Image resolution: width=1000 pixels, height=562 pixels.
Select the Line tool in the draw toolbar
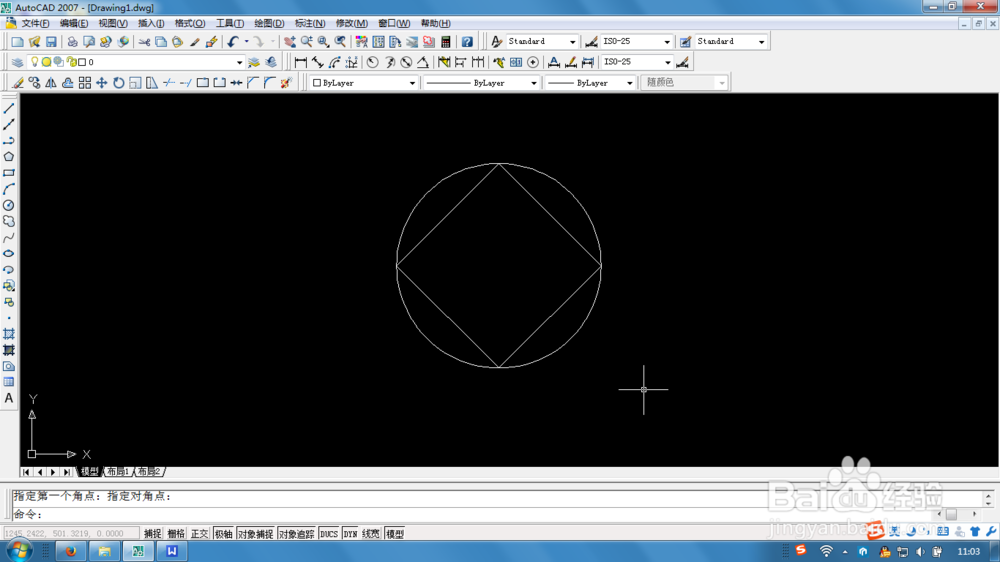(8, 108)
